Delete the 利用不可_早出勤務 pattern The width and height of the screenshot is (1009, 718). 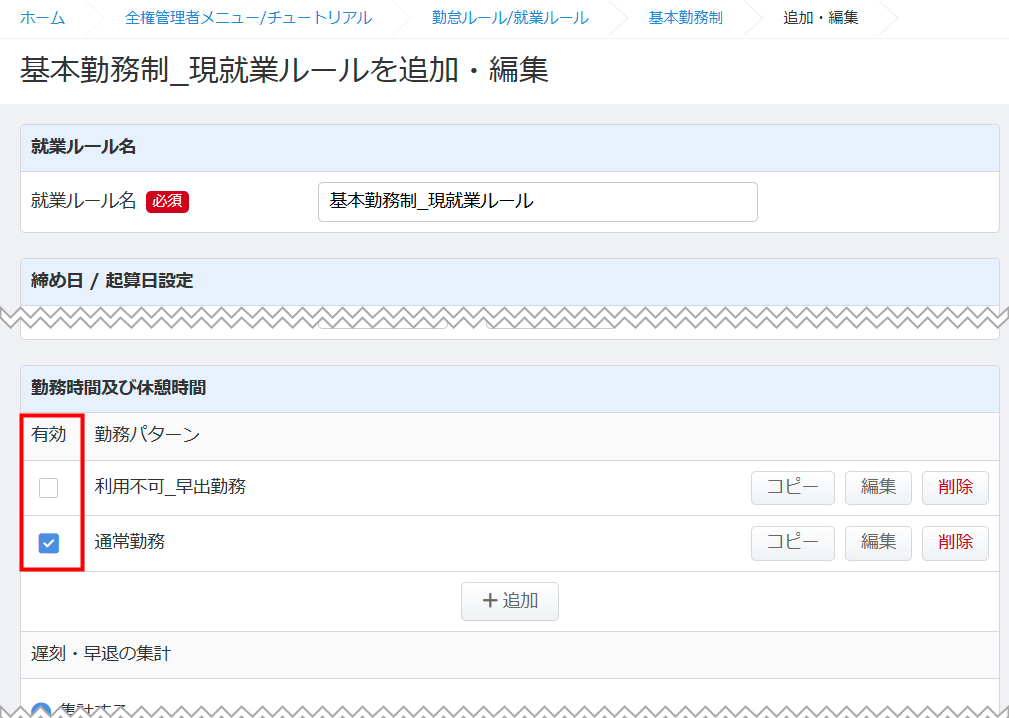click(955, 487)
